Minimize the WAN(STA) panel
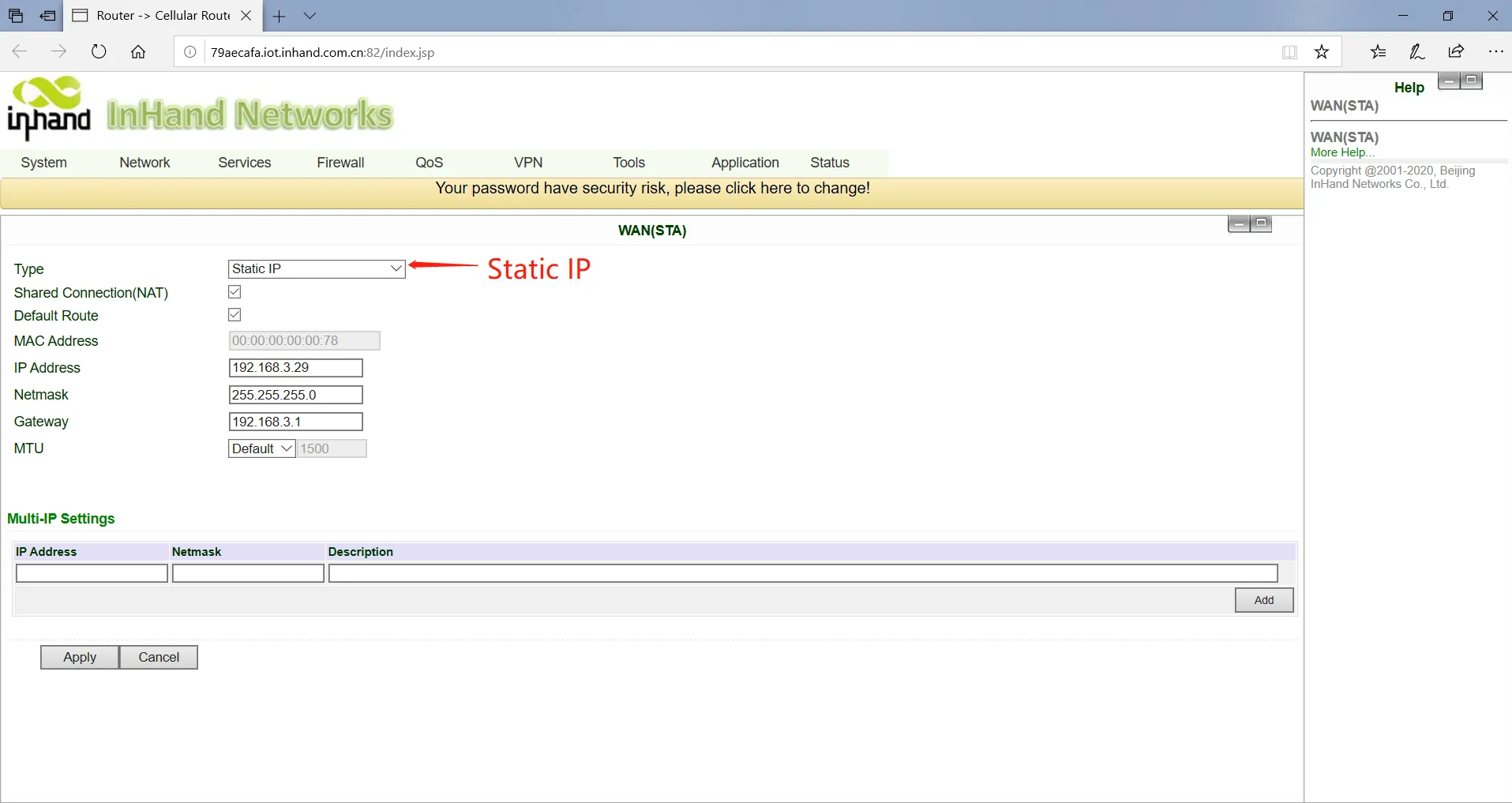The width and height of the screenshot is (1512, 803). [x=1239, y=224]
